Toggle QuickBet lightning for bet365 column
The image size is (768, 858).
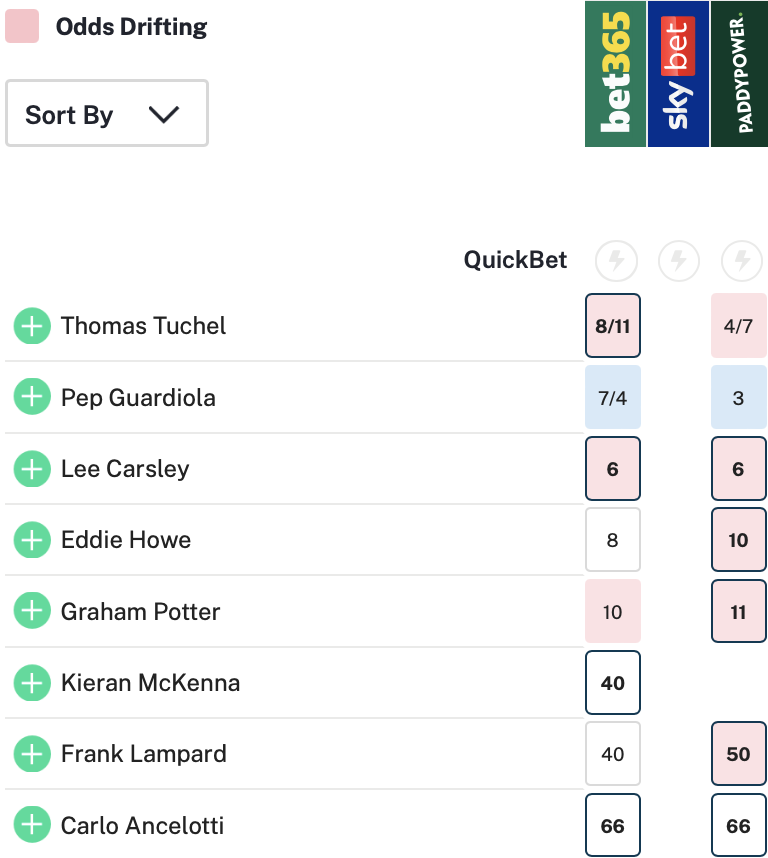(616, 261)
